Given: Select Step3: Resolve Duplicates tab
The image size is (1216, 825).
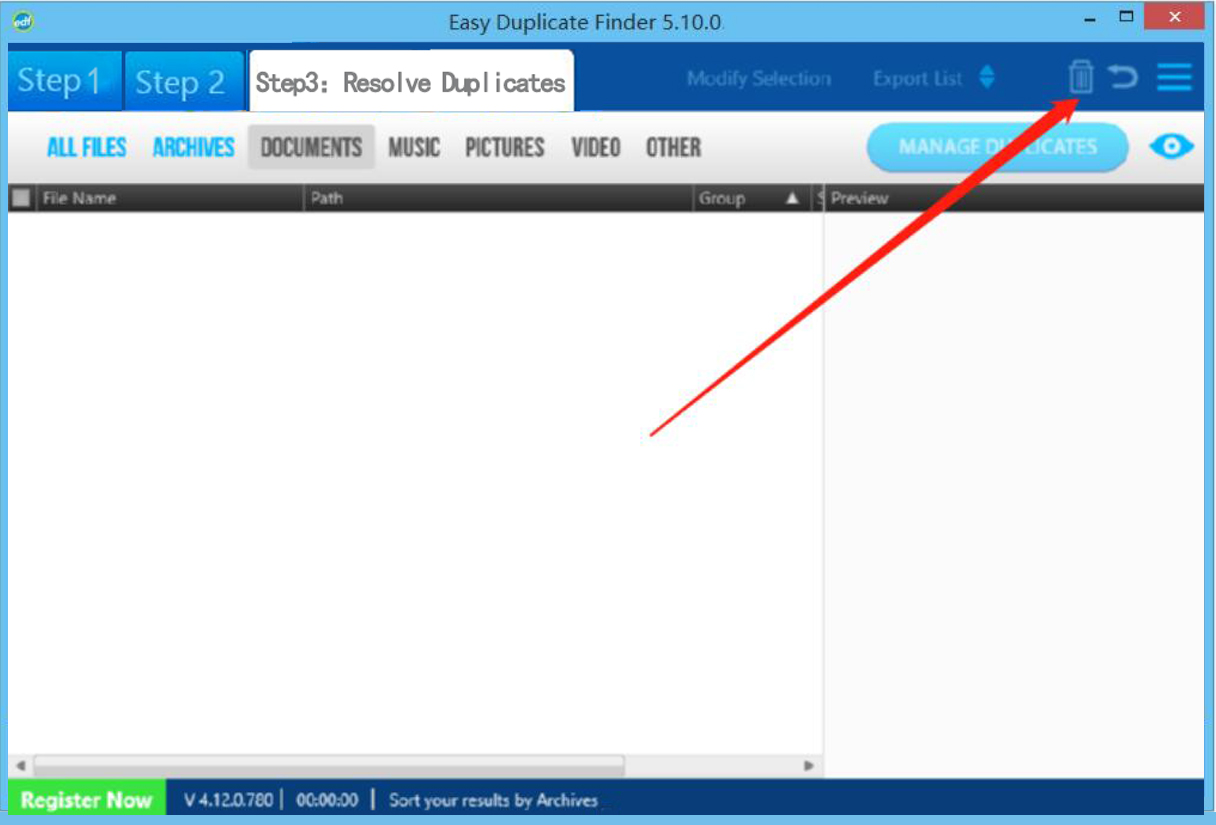Looking at the screenshot, I should tap(411, 81).
